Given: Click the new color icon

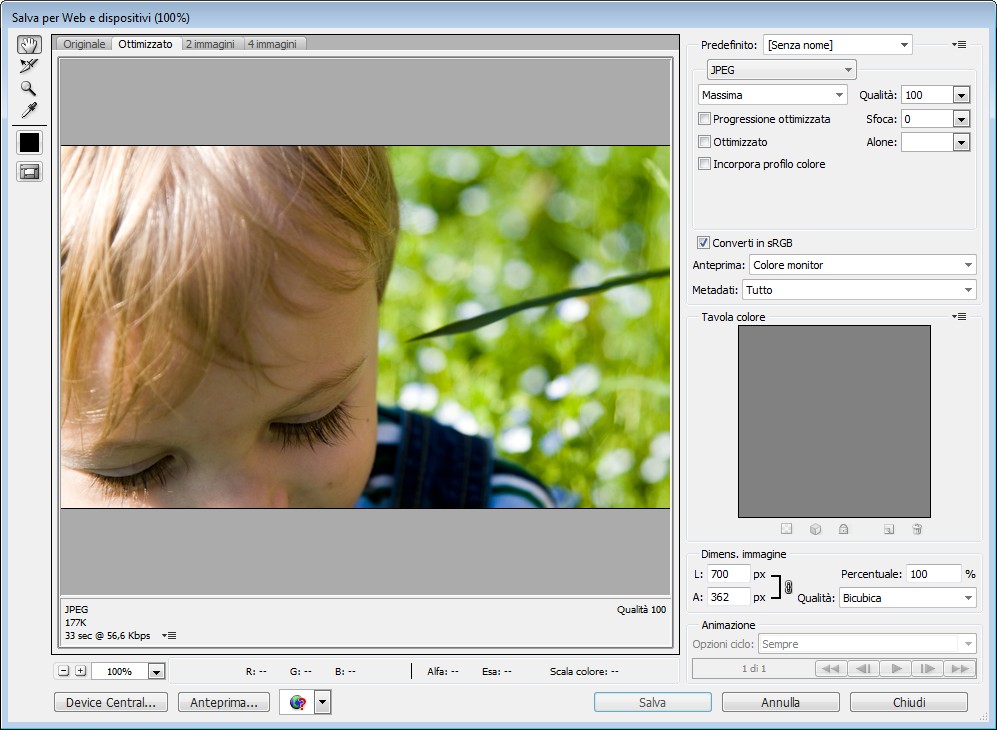Looking at the screenshot, I should (889, 529).
